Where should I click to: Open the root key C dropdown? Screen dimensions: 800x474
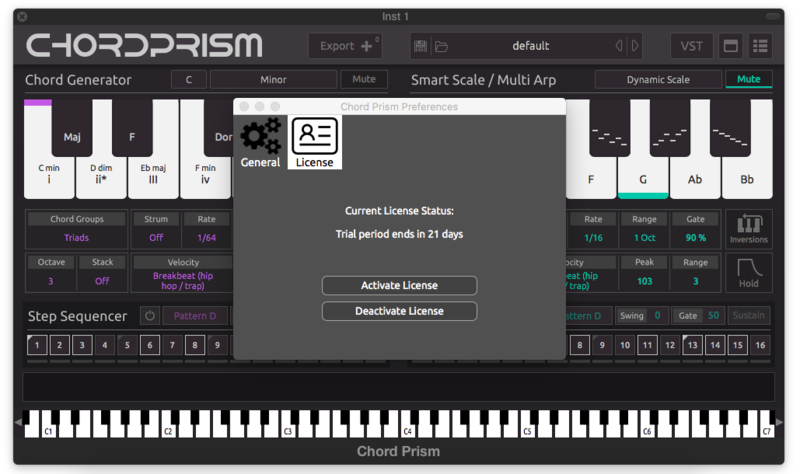coord(189,80)
